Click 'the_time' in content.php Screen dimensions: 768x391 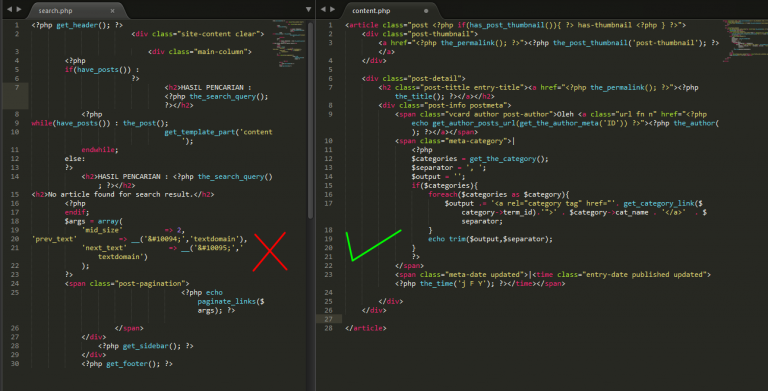pos(436,283)
